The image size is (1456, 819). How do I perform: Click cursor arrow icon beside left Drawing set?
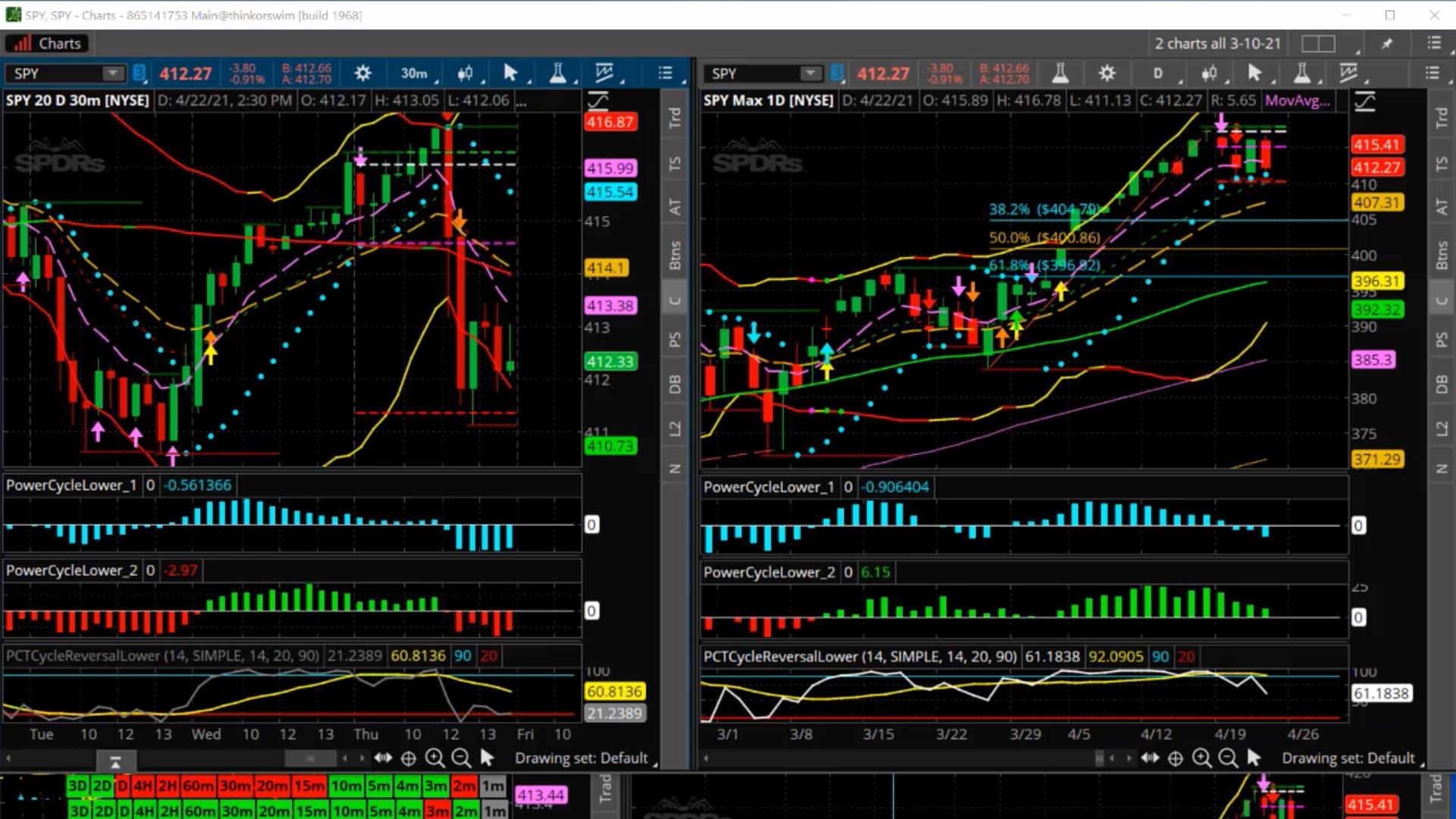click(487, 758)
